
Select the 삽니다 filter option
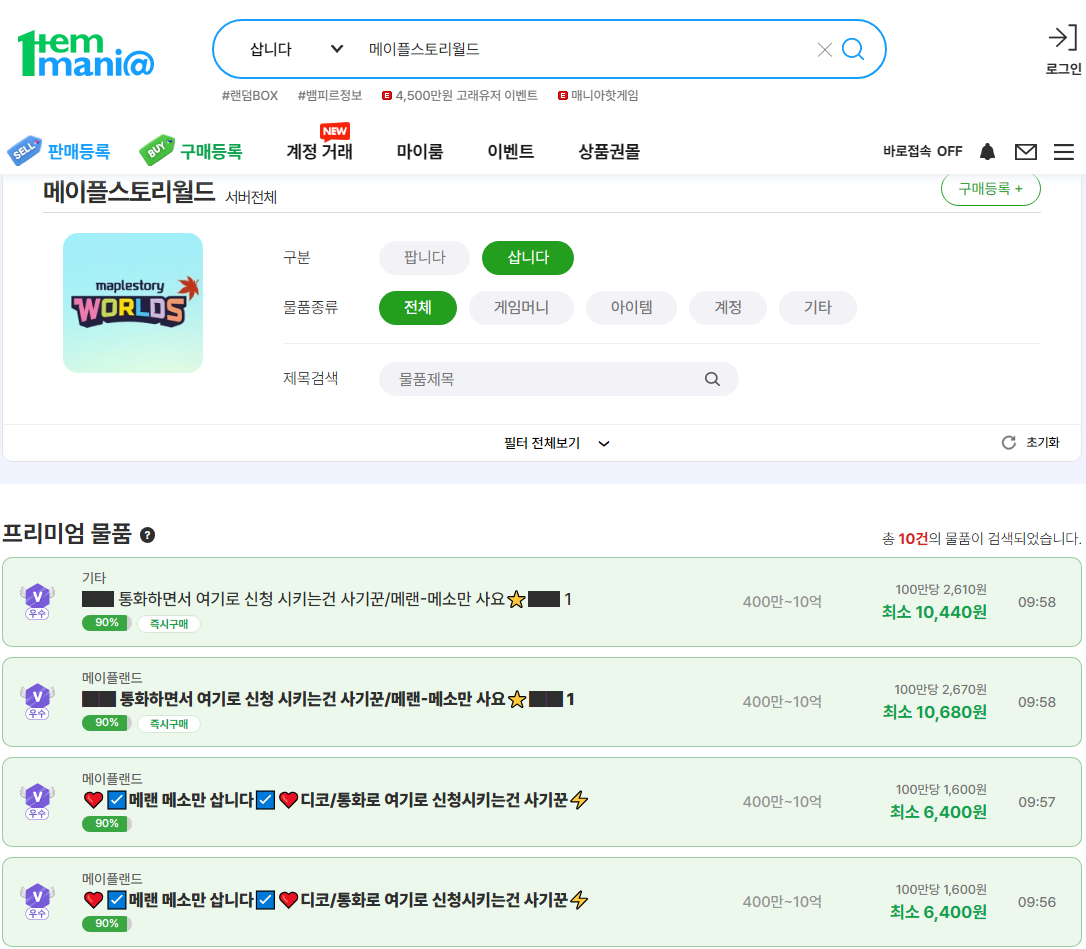528,258
